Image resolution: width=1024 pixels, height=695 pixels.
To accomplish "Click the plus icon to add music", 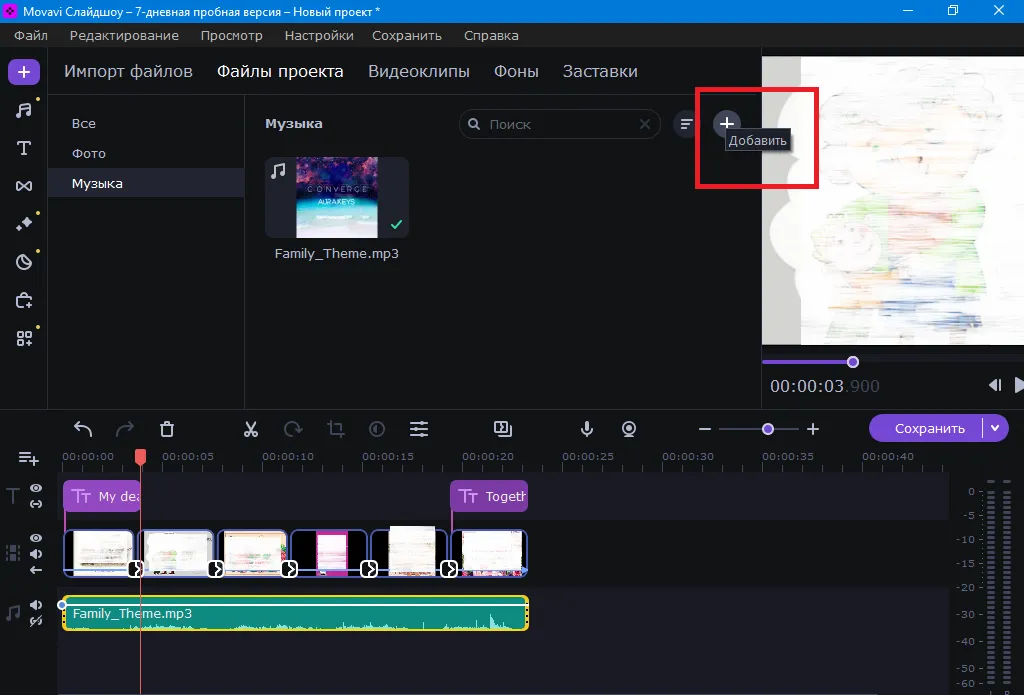I will 727,123.
